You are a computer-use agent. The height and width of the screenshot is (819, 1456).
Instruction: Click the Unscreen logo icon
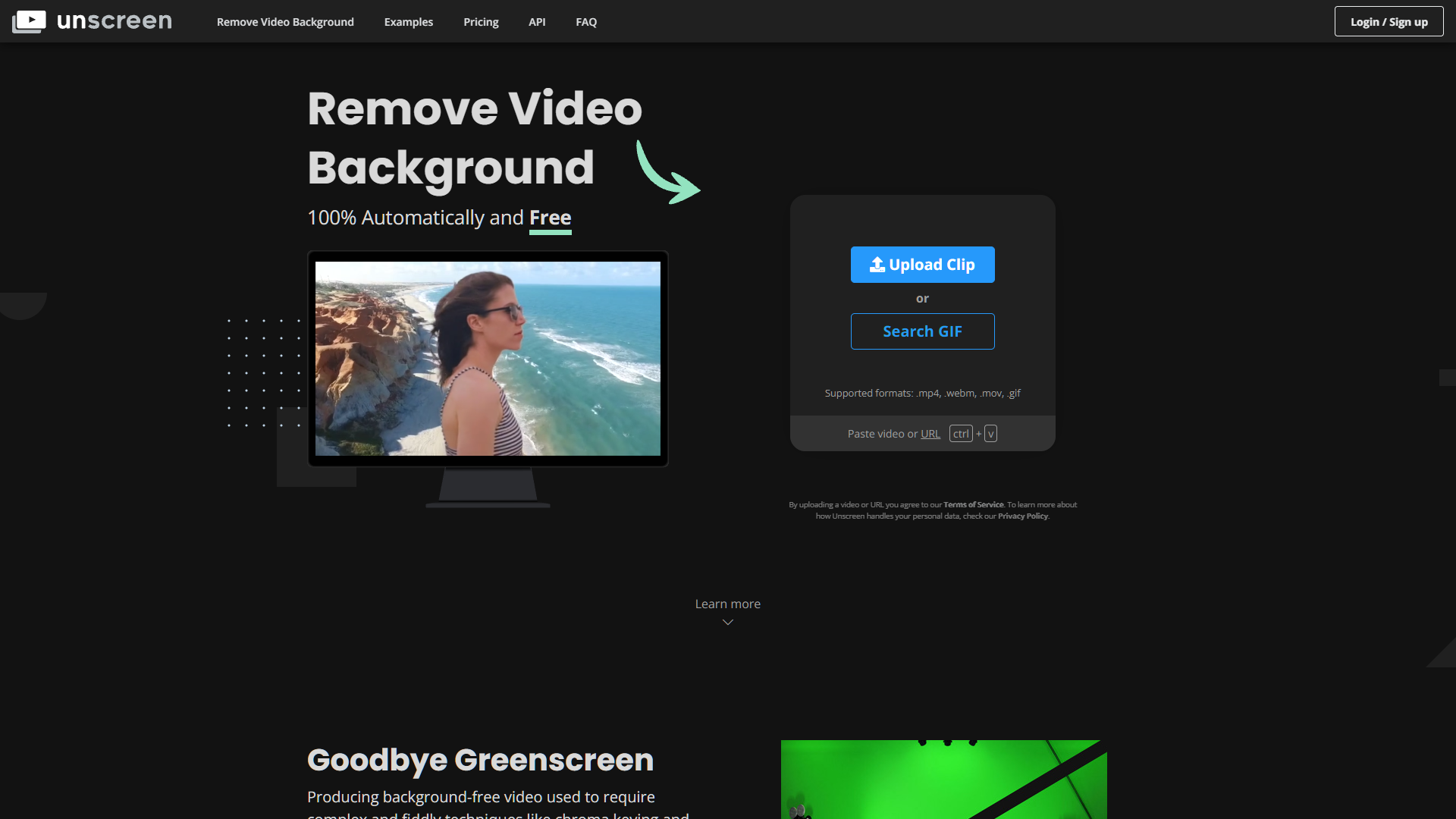click(29, 21)
